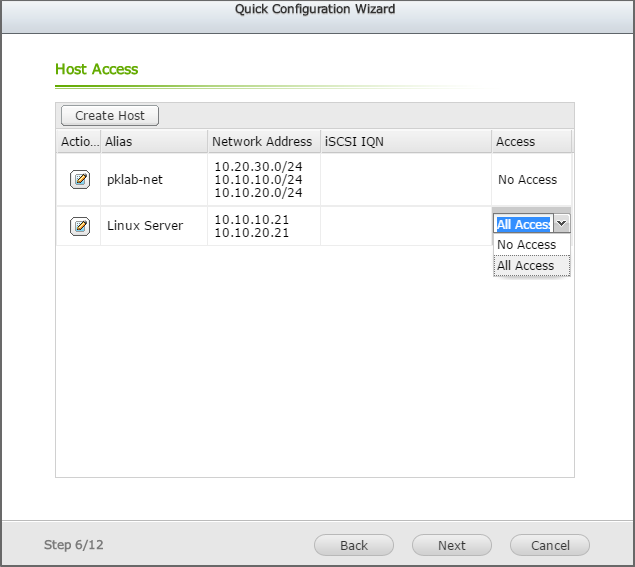635x567 pixels.
Task: Click the Access column header
Action: click(531, 142)
